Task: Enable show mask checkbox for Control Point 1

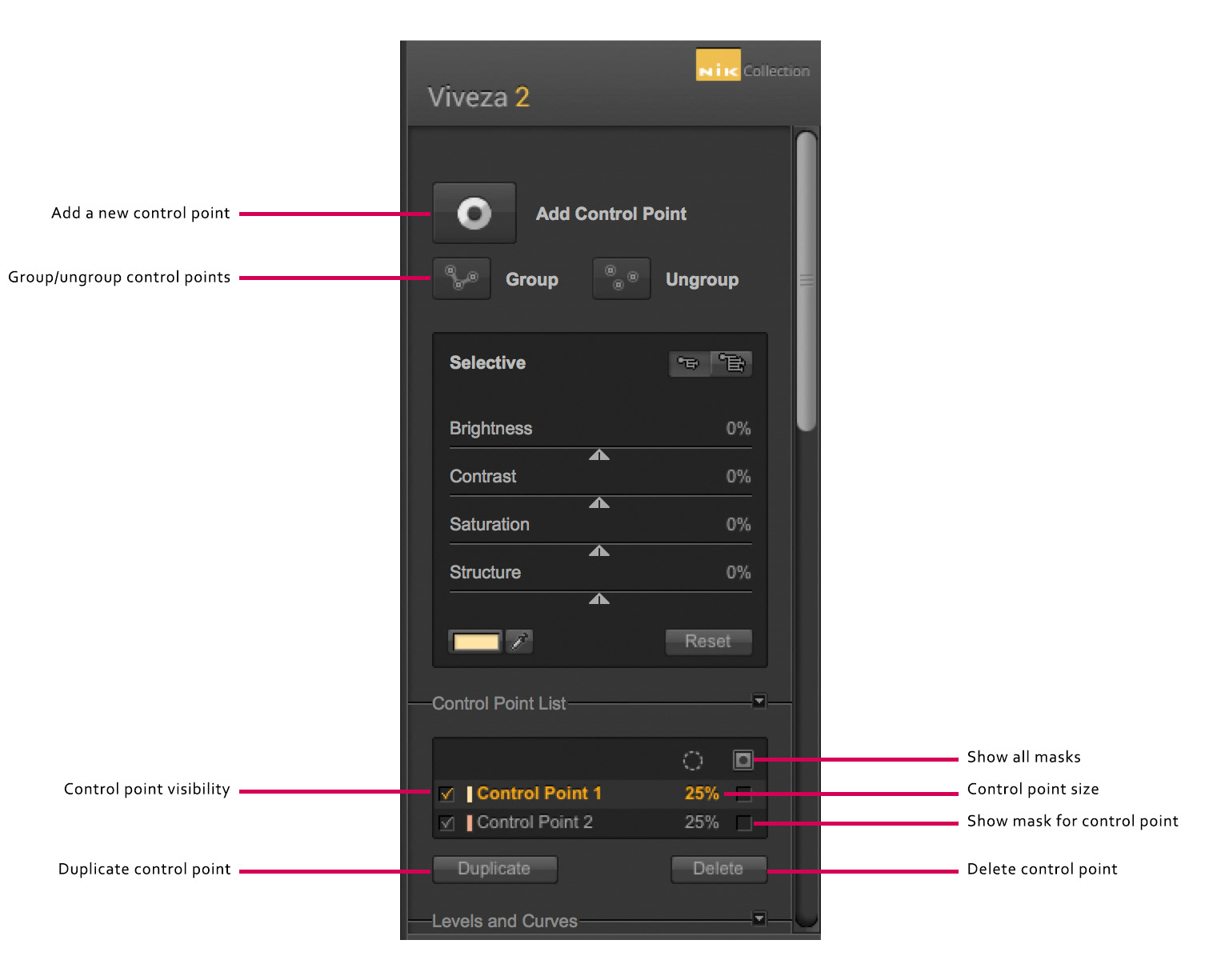Action: click(744, 794)
